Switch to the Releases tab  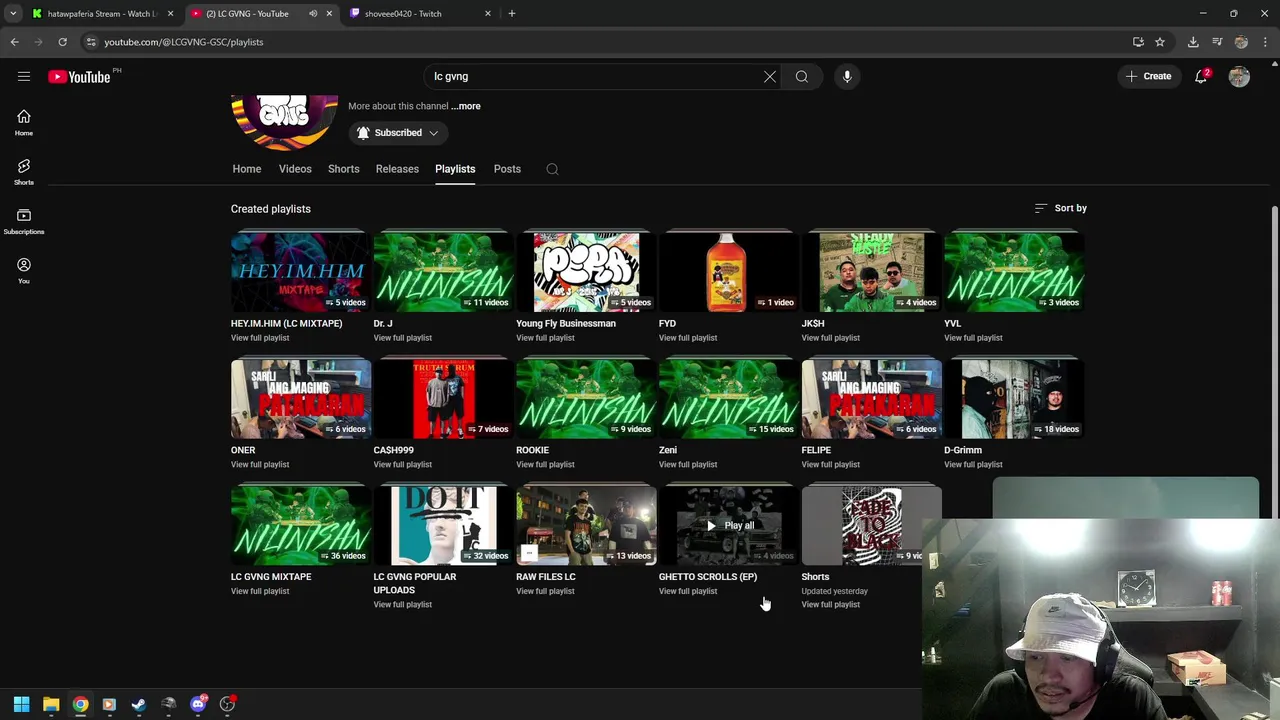pyautogui.click(x=397, y=169)
